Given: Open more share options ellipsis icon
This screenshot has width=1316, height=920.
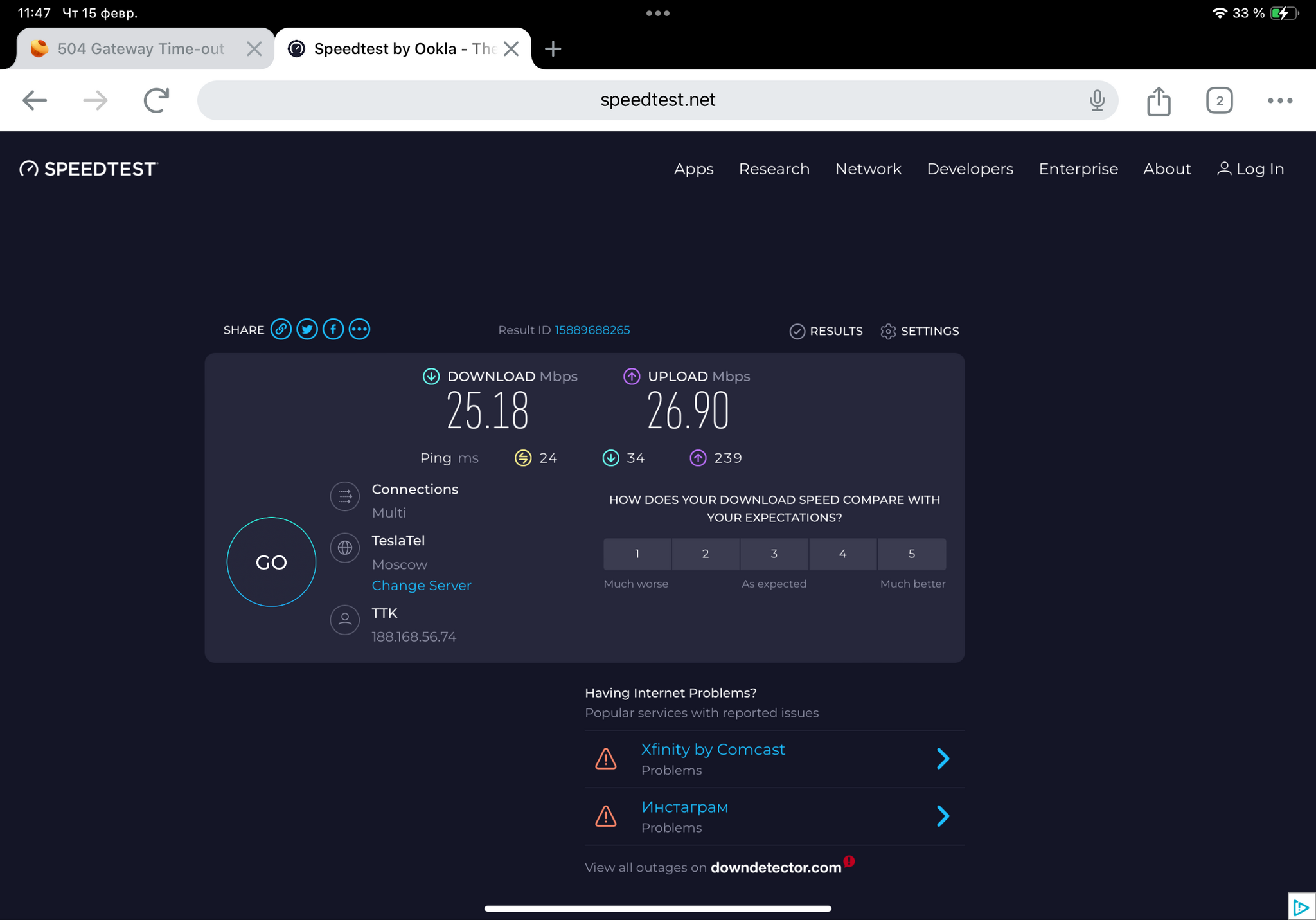Looking at the screenshot, I should pyautogui.click(x=359, y=329).
